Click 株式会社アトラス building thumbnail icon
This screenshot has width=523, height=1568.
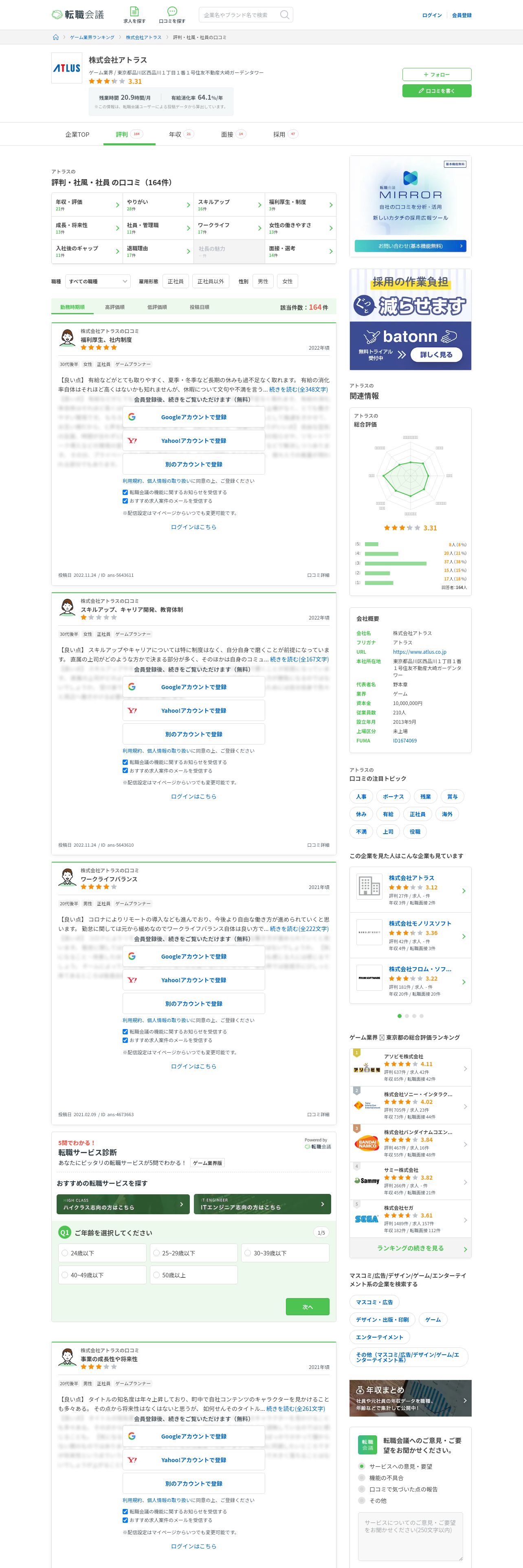[369, 886]
